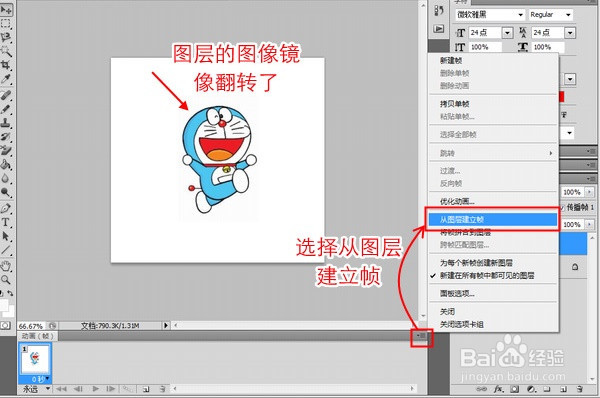Click the foreground color swatch
The image size is (600, 398).
pyautogui.click(x=3, y=305)
